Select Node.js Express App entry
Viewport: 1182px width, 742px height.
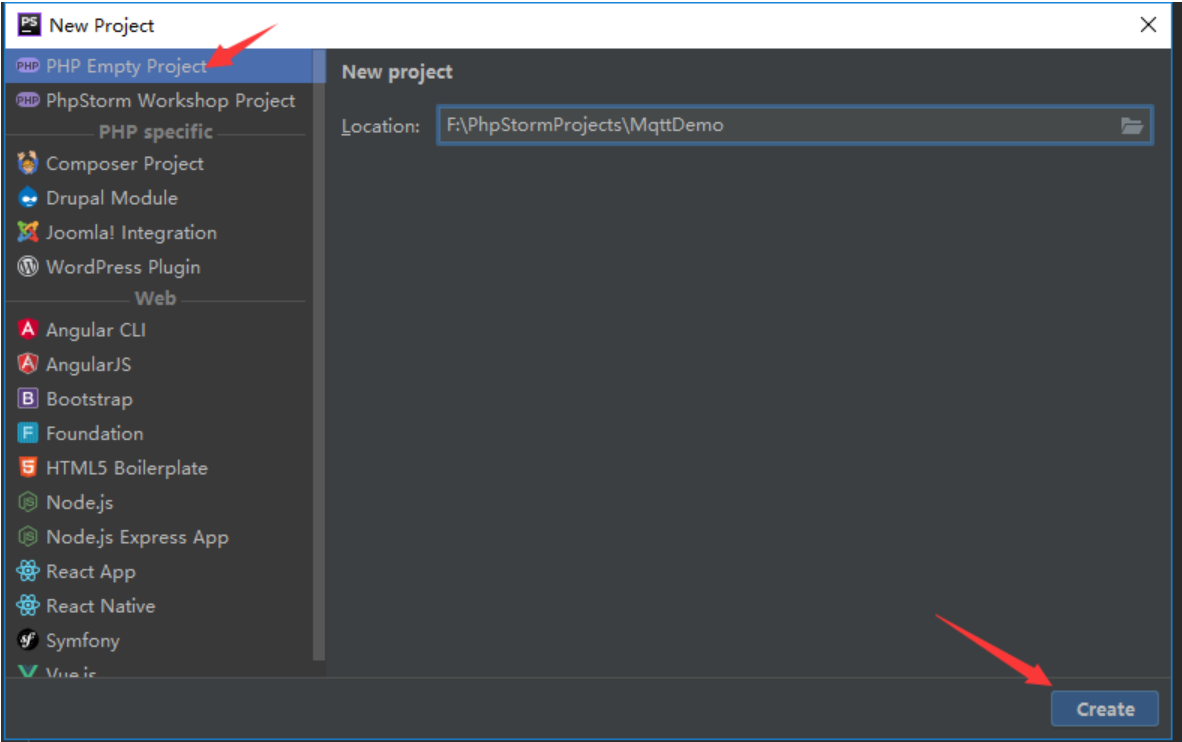pos(136,537)
